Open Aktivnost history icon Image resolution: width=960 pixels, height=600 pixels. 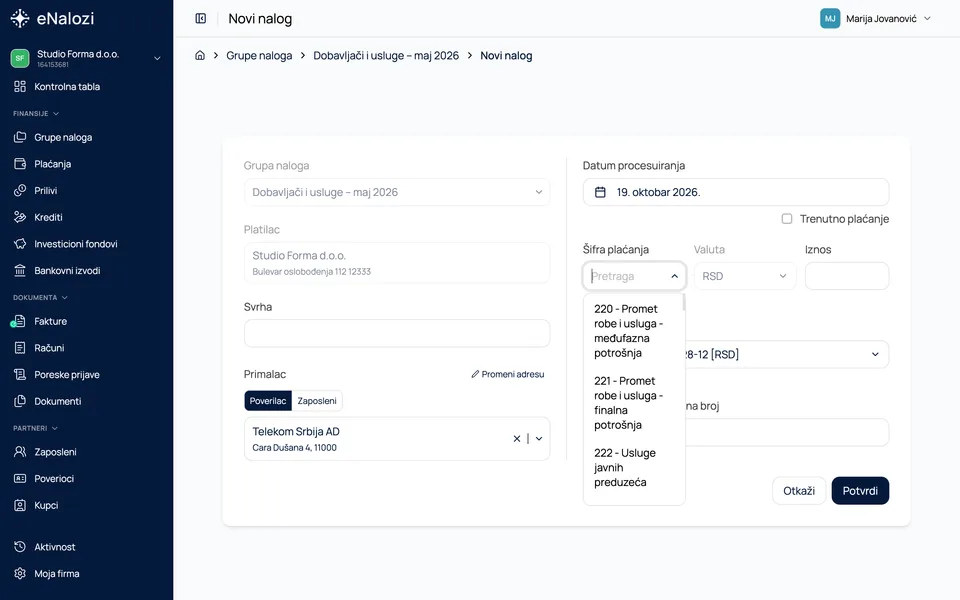click(x=20, y=547)
